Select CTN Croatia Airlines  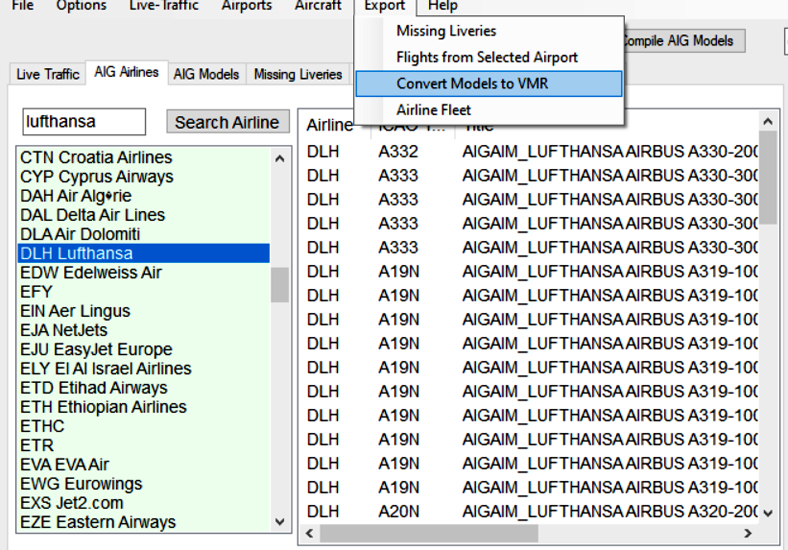point(144,157)
